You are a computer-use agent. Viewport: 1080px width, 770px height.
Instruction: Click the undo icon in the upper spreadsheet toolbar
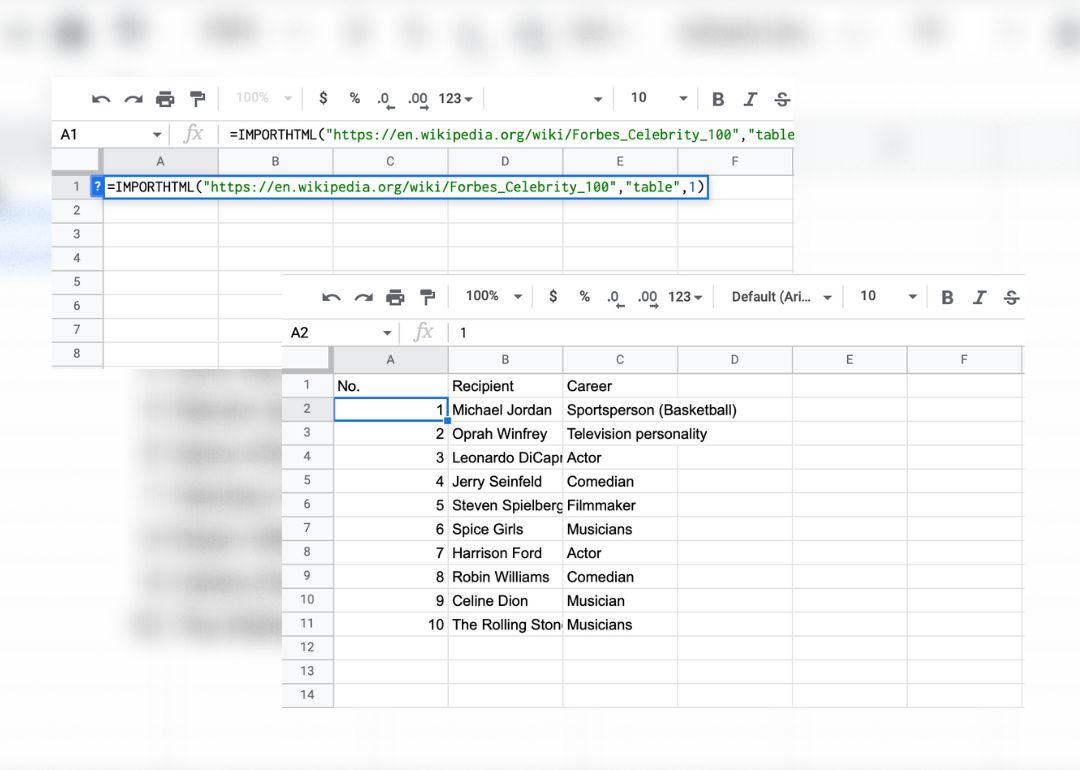101,99
